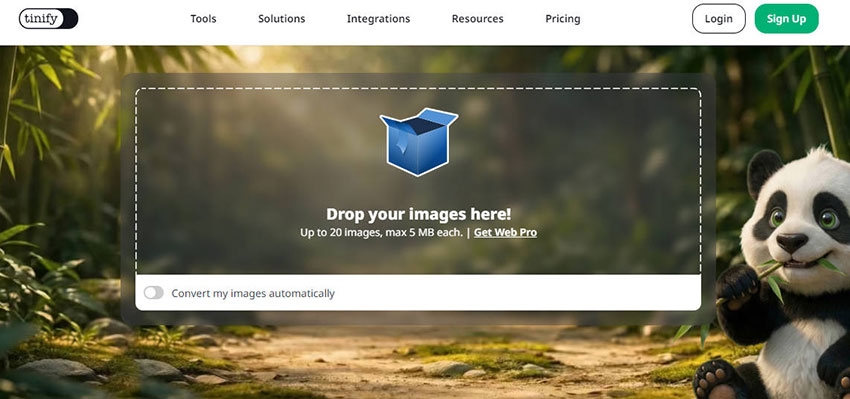Click the green Sign Up button
Viewport: 850px width, 399px height.
coord(787,18)
